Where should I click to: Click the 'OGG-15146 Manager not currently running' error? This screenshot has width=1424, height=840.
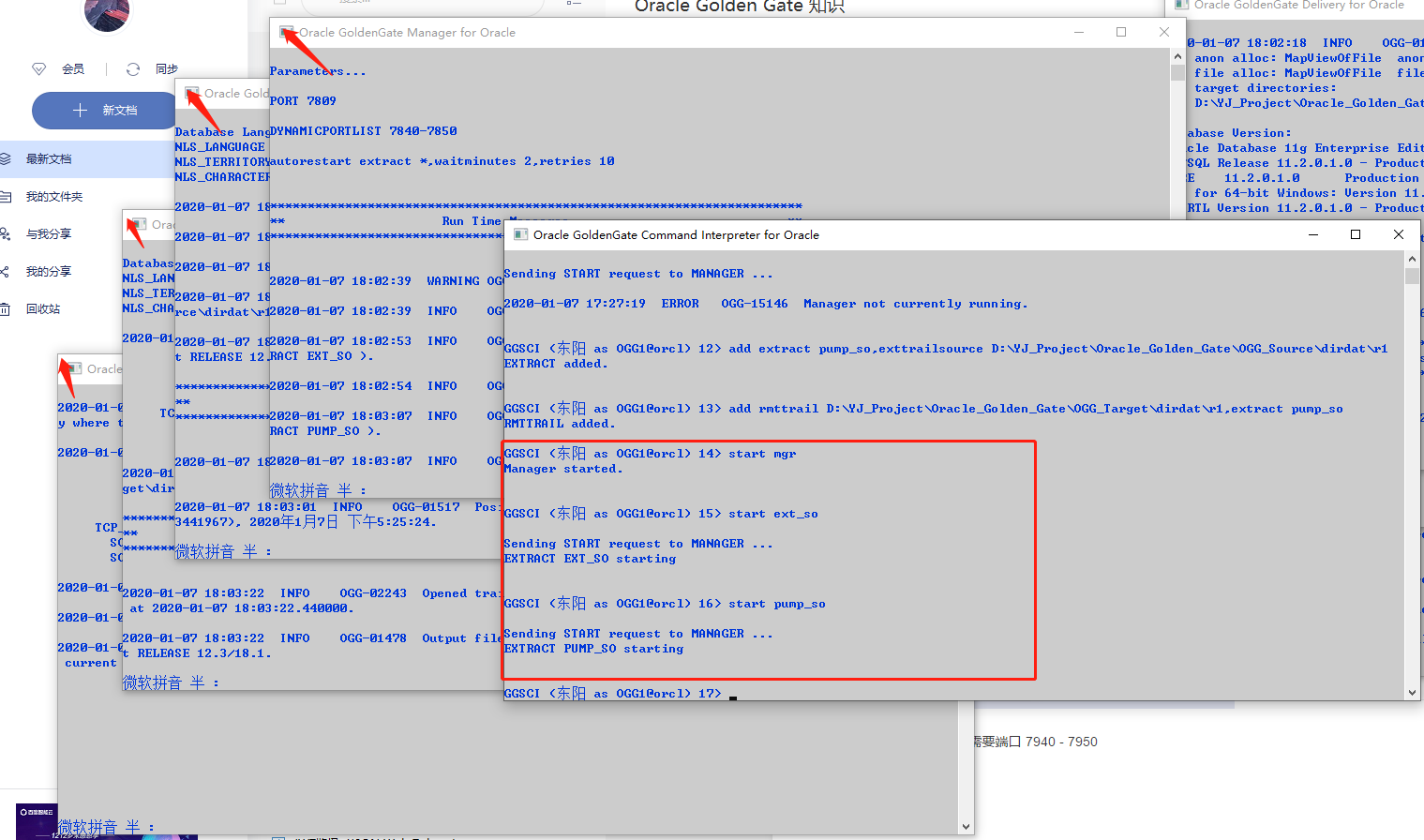766,304
